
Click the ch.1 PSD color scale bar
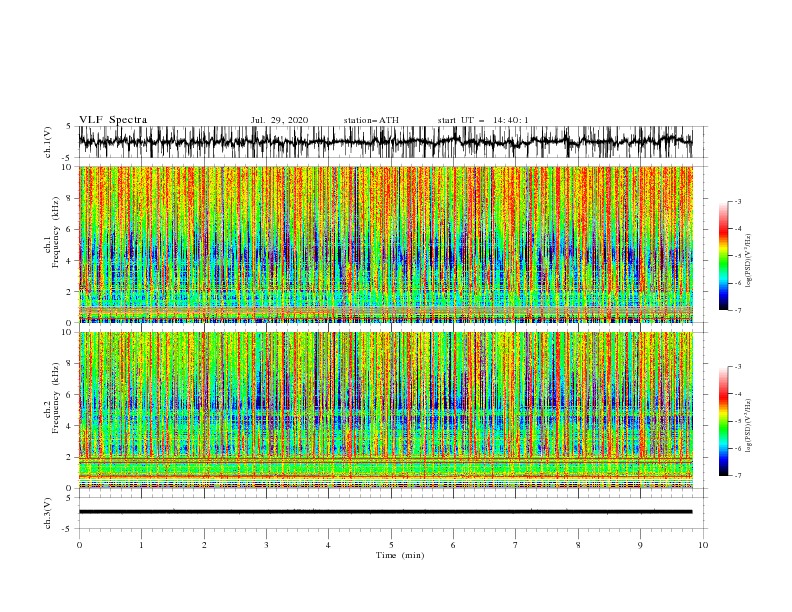tap(723, 256)
